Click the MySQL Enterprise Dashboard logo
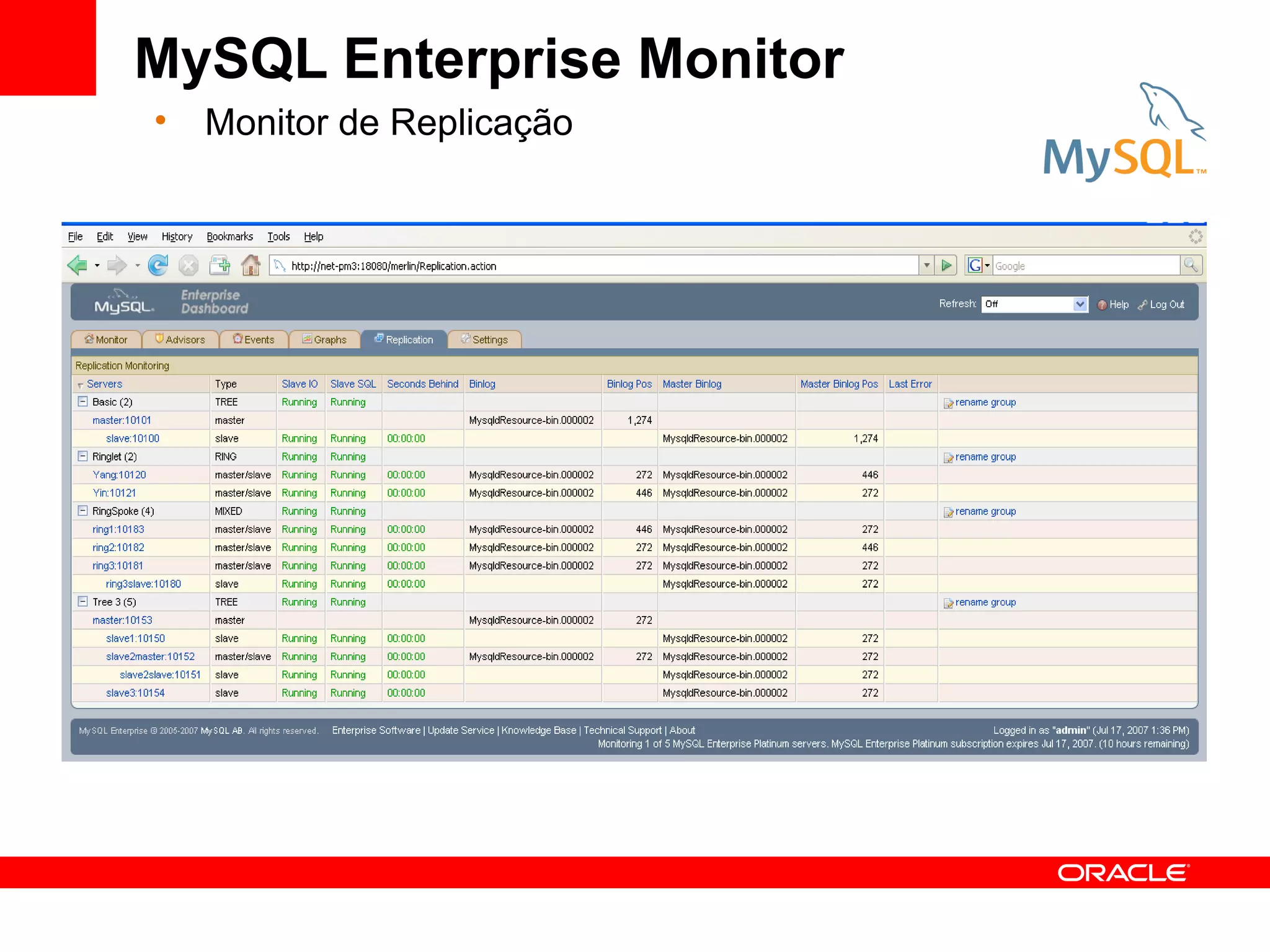 [x=171, y=302]
